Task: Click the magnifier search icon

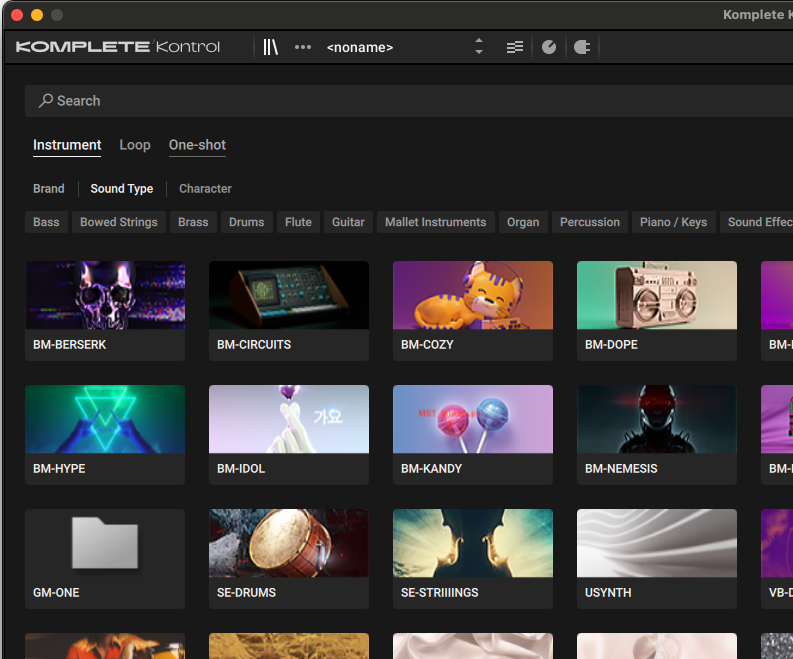Action: pos(46,101)
